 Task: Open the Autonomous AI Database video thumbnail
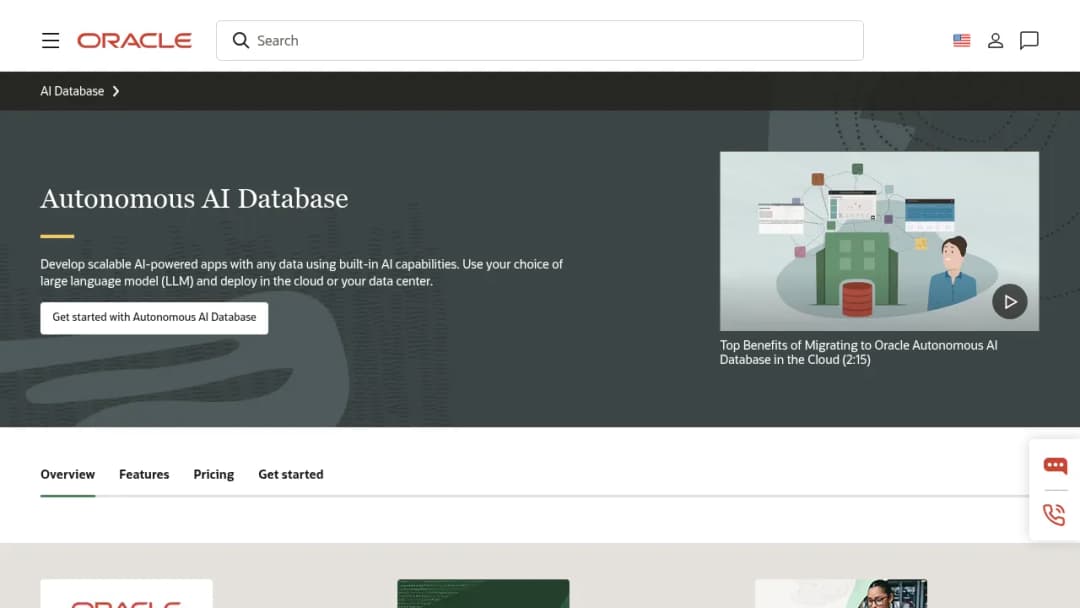coord(879,241)
